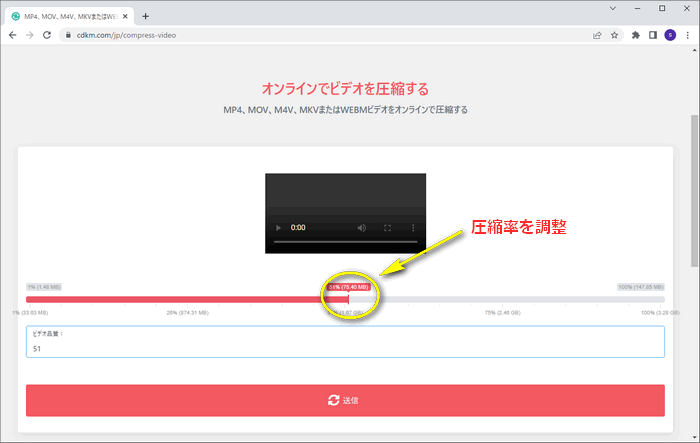The height and width of the screenshot is (443, 700).
Task: Click the ビデオ品質 input field
Action: tap(345, 349)
